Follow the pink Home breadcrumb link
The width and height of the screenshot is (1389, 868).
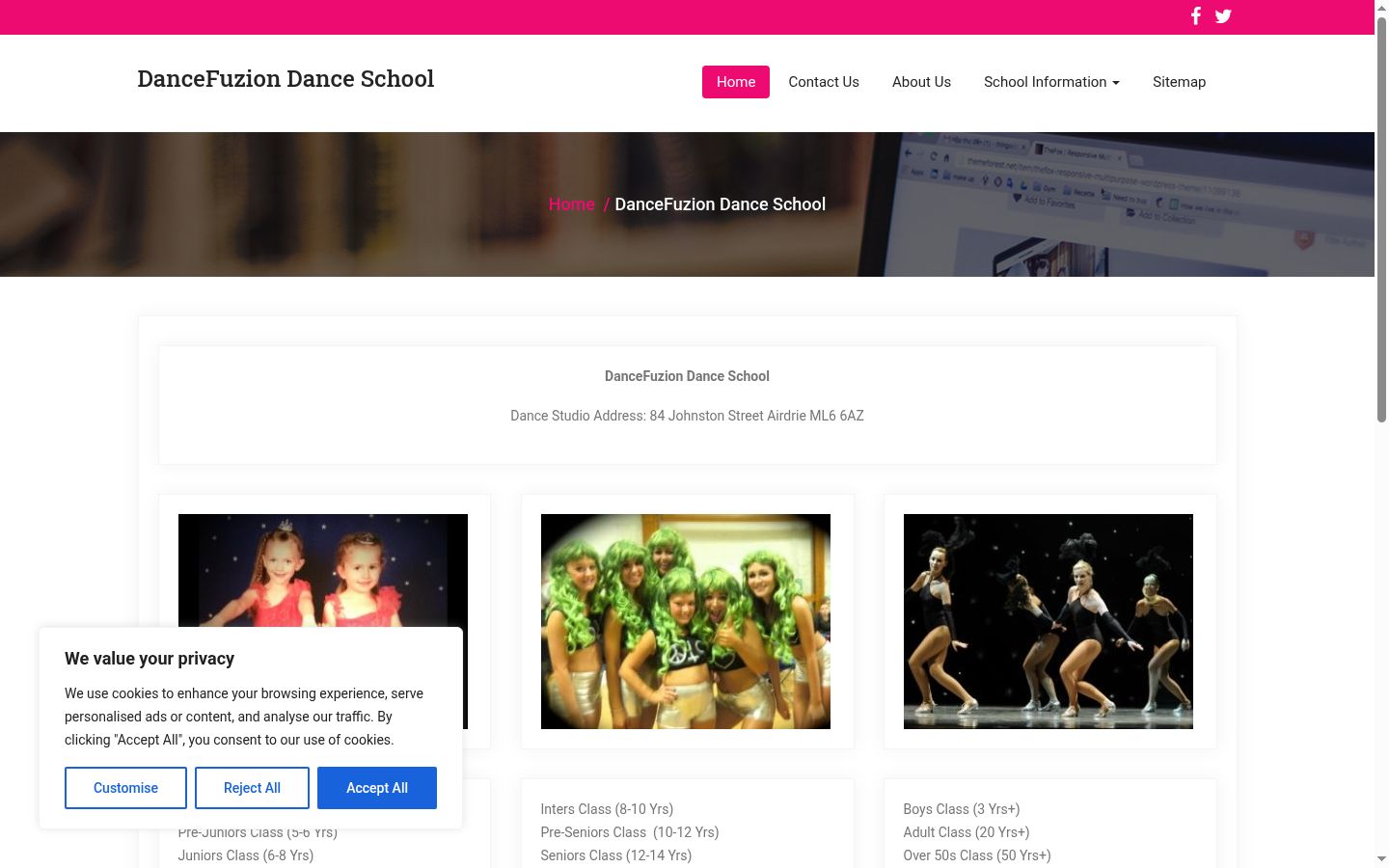point(572,204)
